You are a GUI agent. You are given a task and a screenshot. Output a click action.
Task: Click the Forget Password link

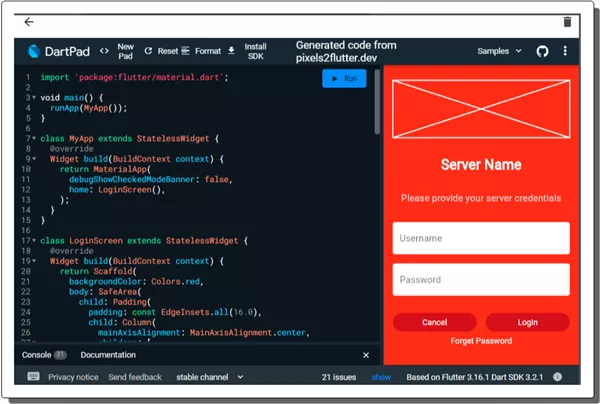481,341
